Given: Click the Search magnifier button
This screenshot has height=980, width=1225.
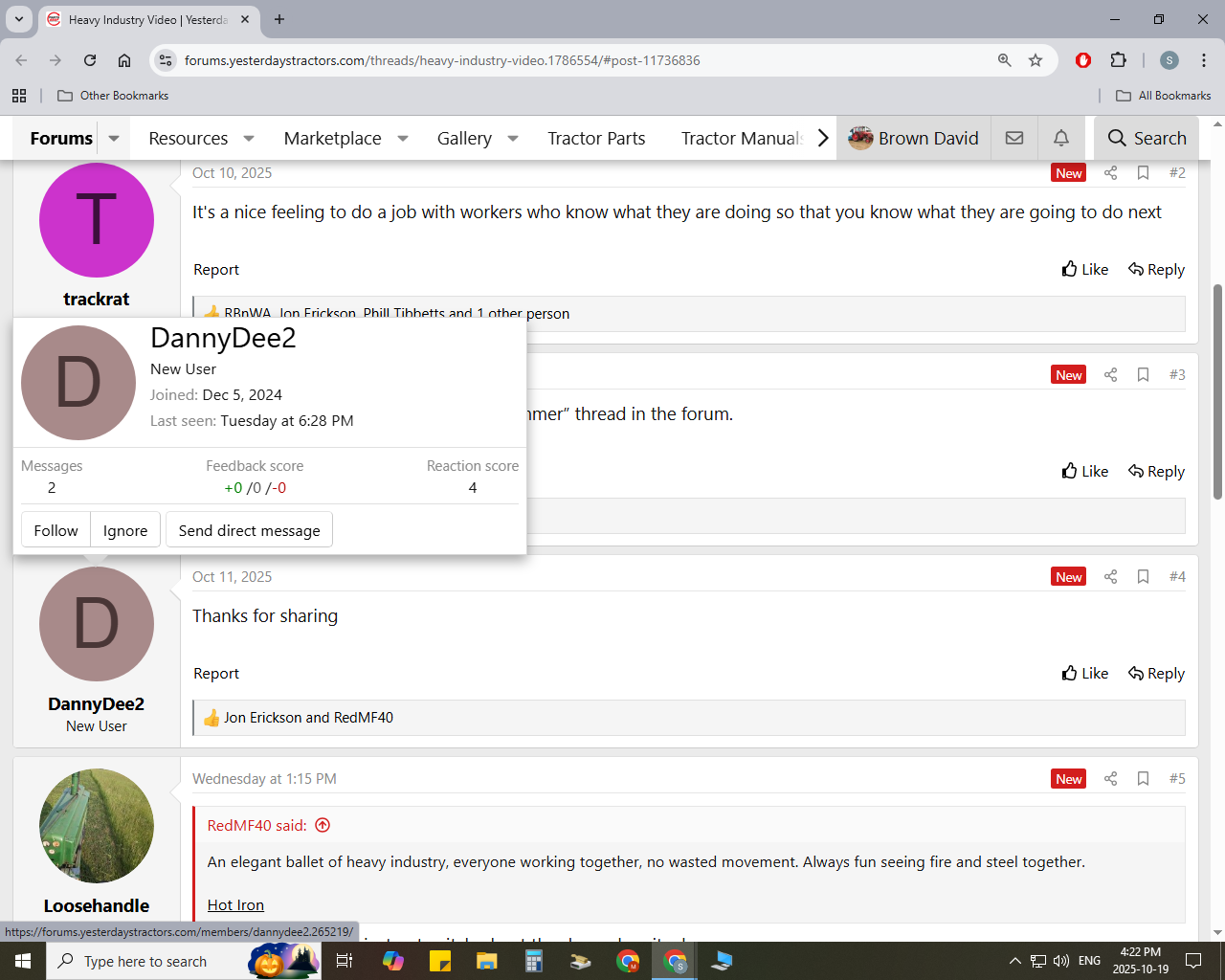Looking at the screenshot, I should tap(1147, 138).
